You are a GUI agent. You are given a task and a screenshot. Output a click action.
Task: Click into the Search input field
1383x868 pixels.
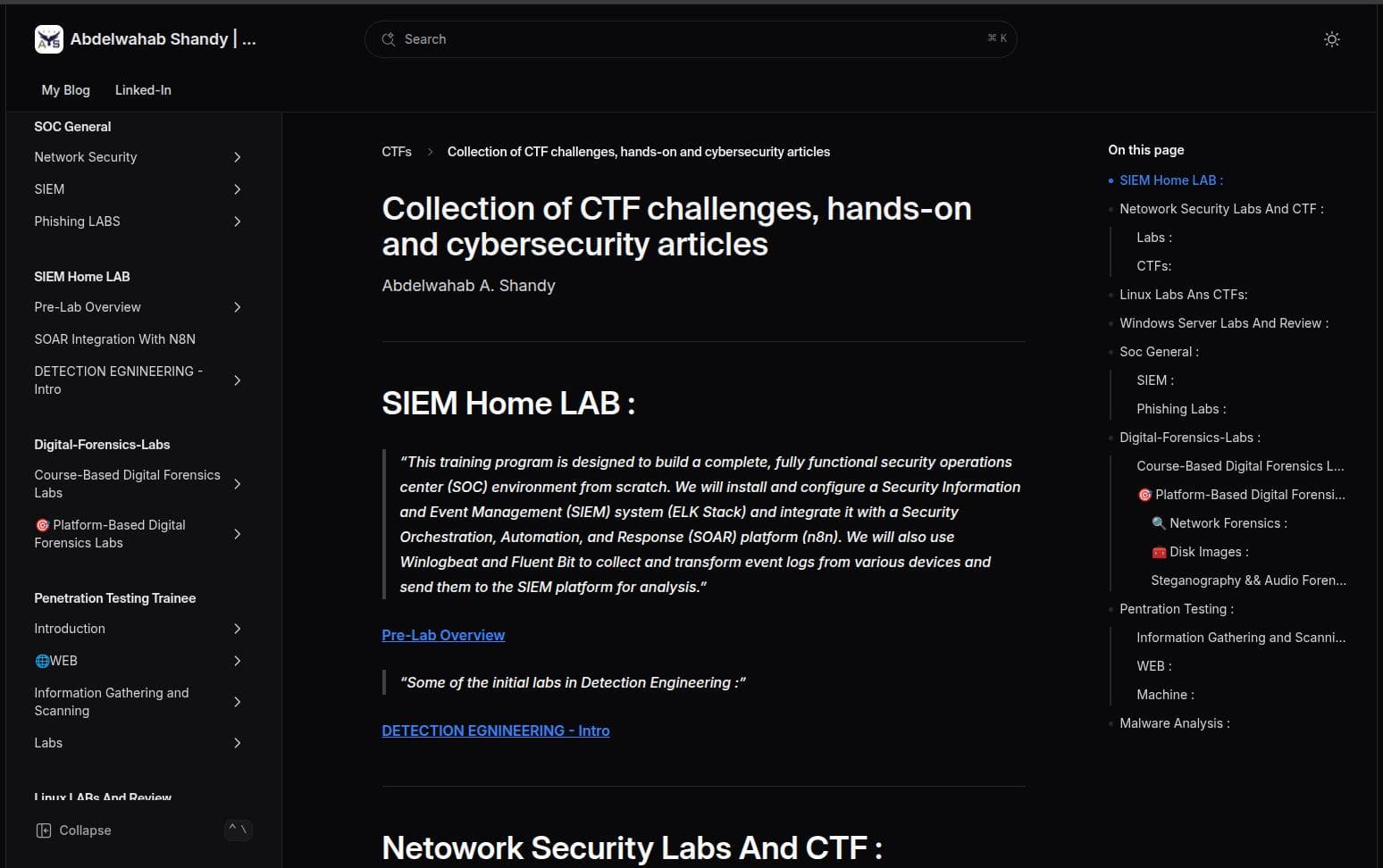click(688, 39)
